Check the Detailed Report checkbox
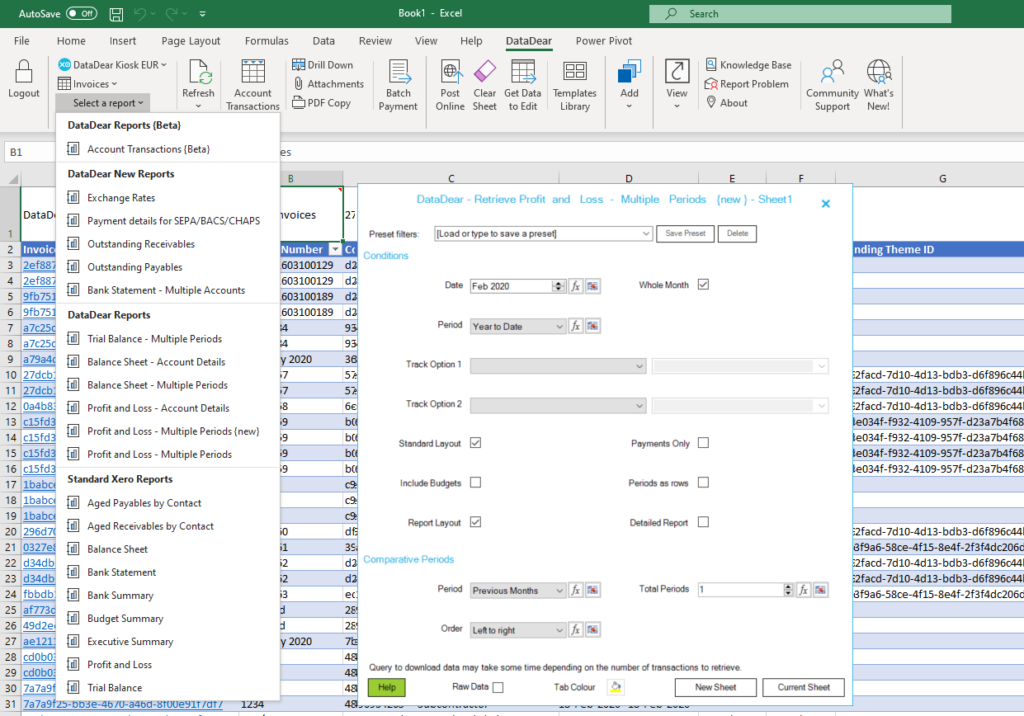Viewport: 1024px width, 716px height. point(703,522)
